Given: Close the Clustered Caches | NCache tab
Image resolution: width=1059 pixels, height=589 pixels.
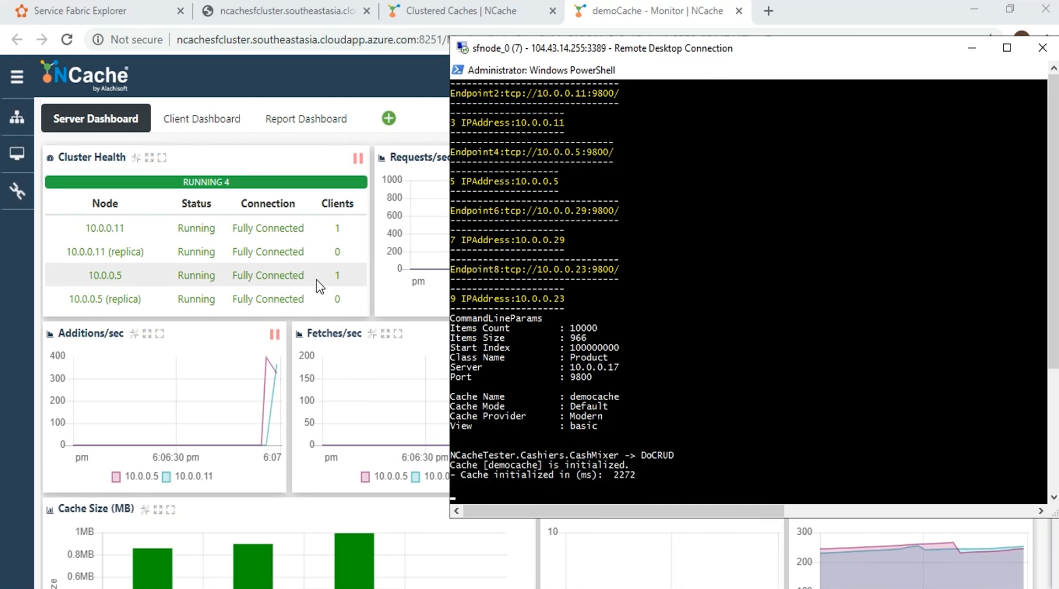Looking at the screenshot, I should (552, 11).
